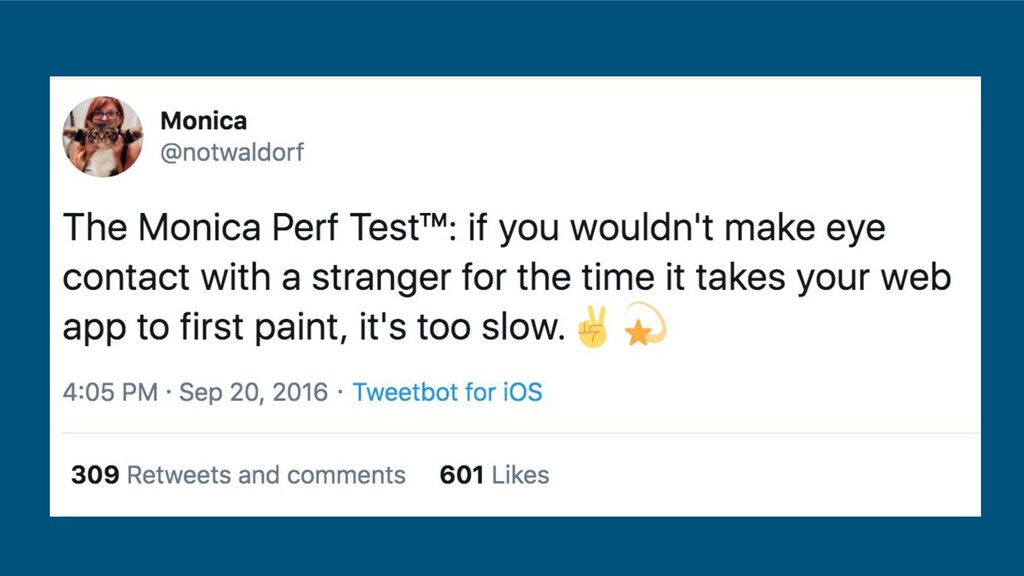Click the 4:05 PM timestamp
Viewport: 1024px width, 576px height.
[x=110, y=392]
